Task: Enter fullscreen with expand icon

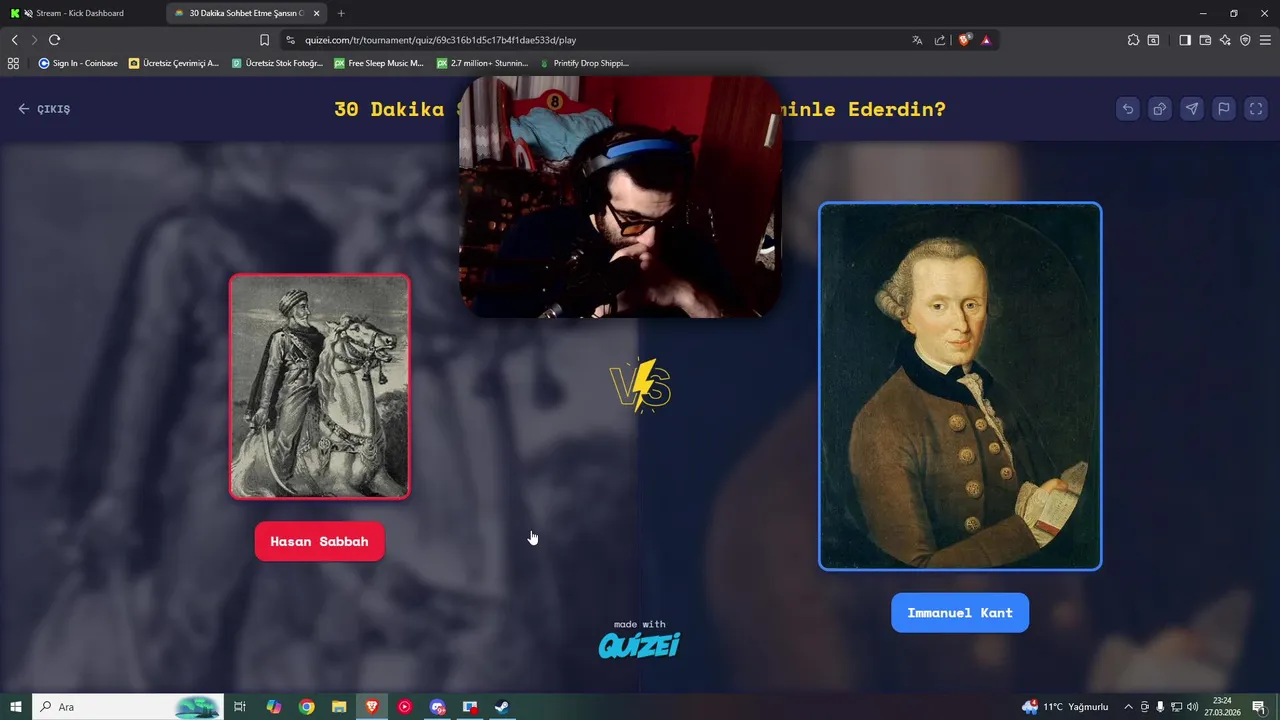Action: click(1256, 109)
